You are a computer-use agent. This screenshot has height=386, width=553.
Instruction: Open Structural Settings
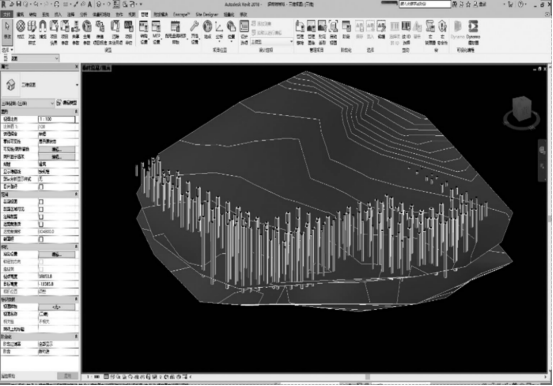[x=144, y=31]
